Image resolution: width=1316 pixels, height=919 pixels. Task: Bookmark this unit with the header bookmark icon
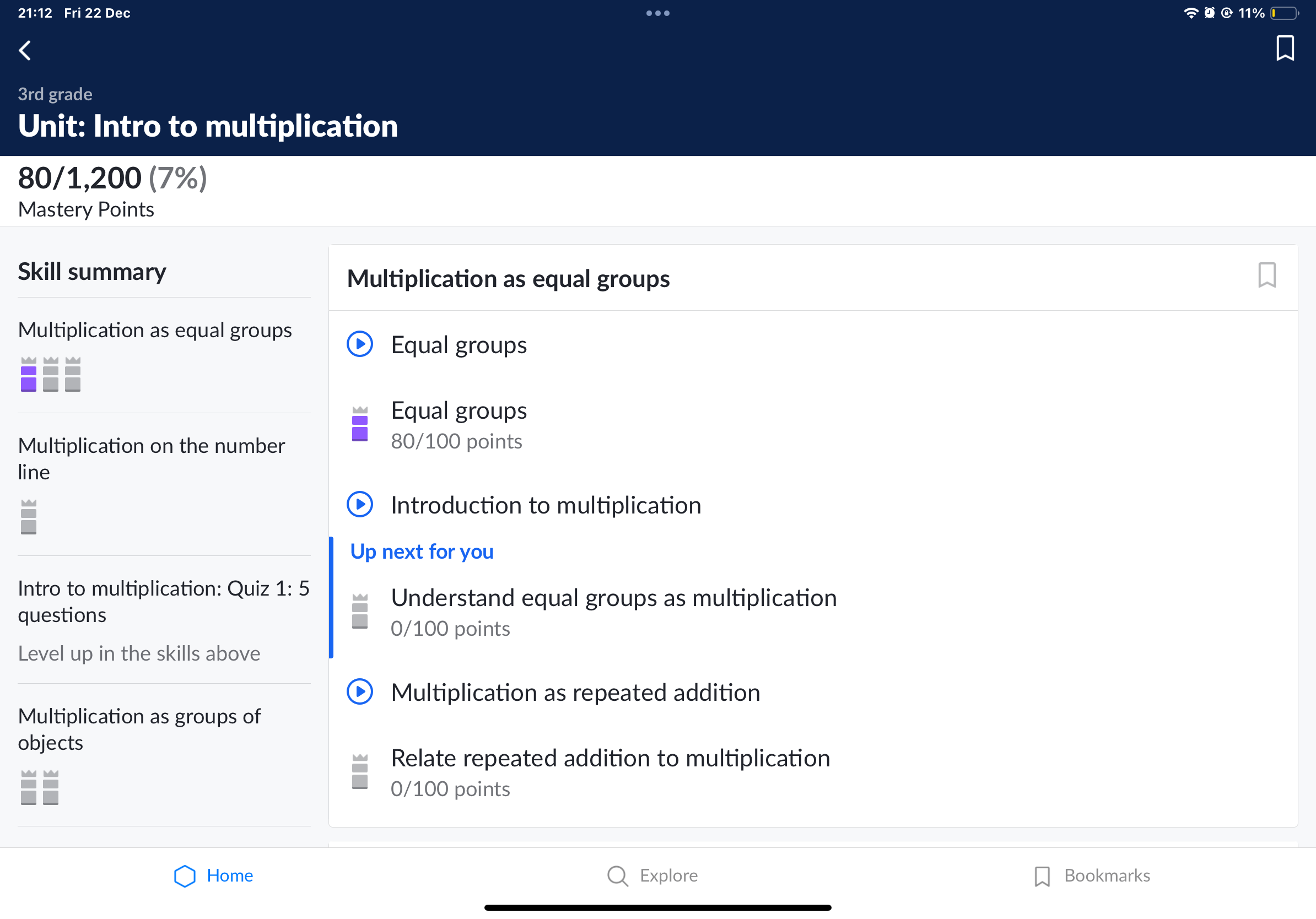(1285, 48)
